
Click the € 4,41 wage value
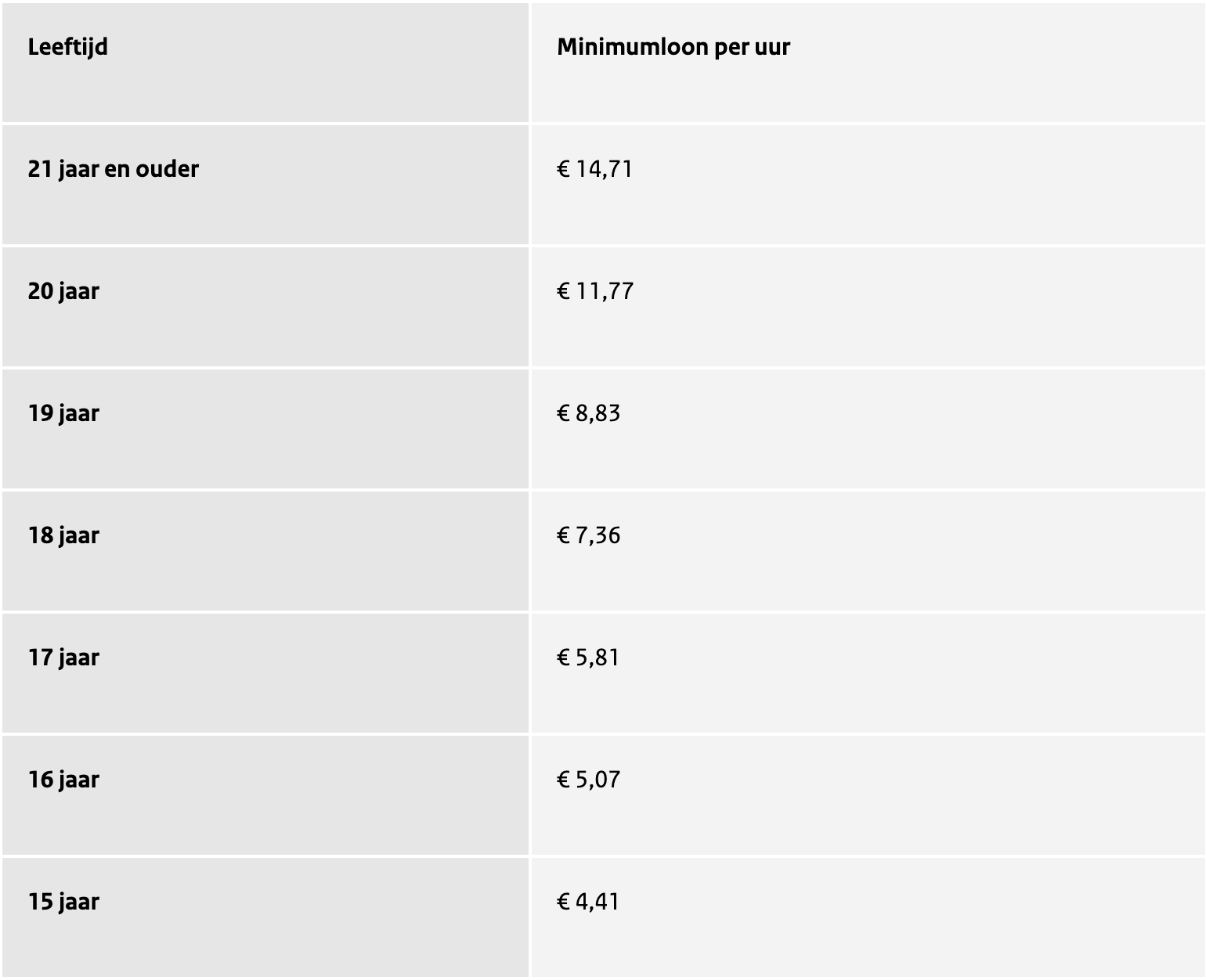[x=589, y=902]
